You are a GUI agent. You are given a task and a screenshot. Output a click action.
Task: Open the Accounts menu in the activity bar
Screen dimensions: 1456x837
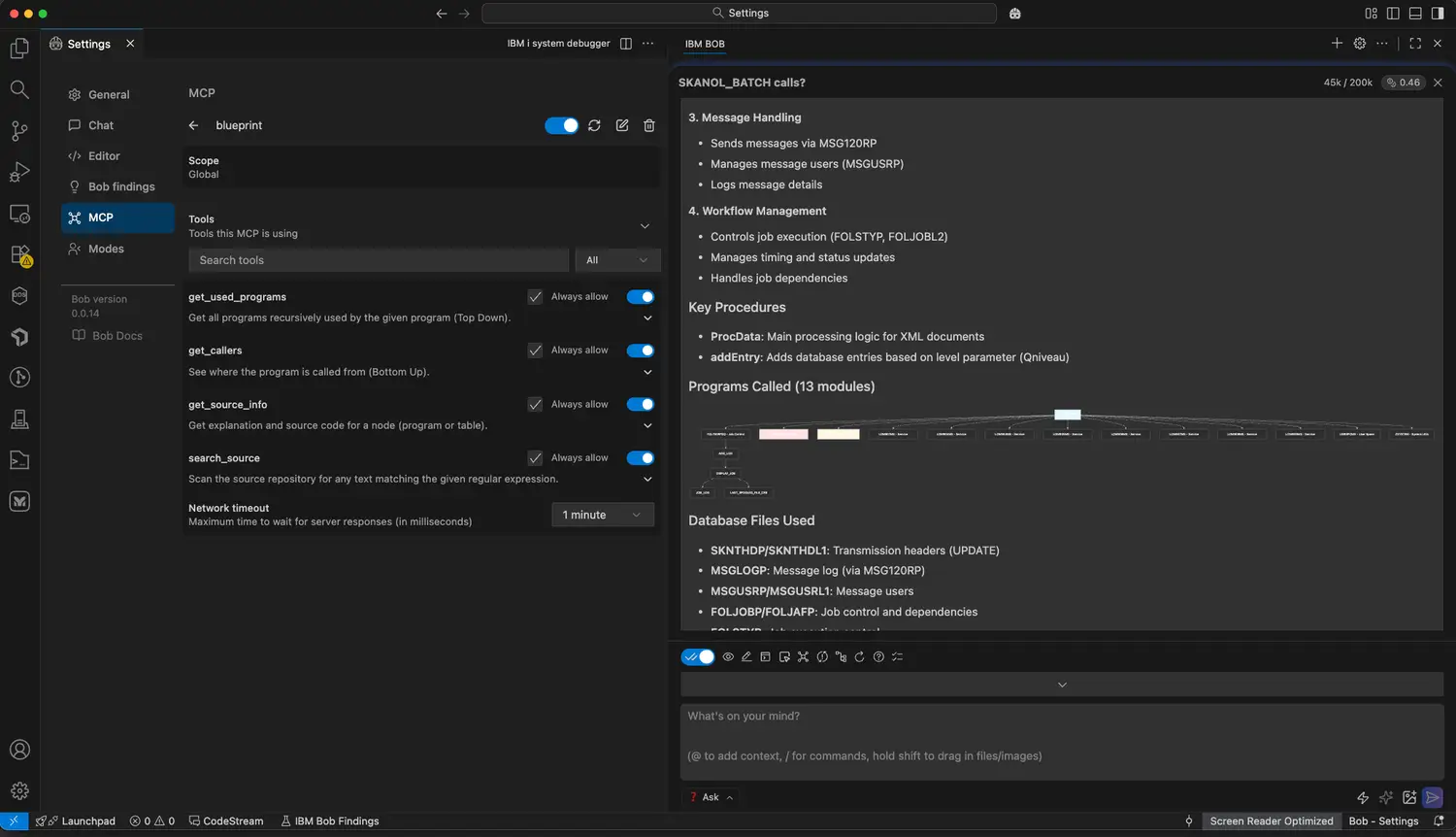[x=19, y=750]
